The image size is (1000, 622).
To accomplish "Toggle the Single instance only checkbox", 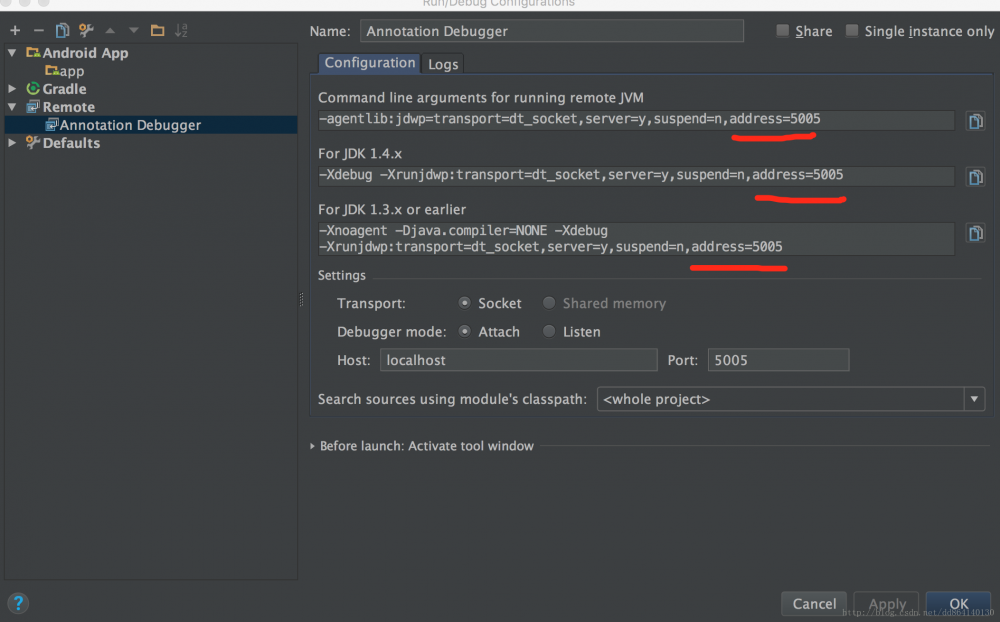I will pyautogui.click(x=852, y=31).
